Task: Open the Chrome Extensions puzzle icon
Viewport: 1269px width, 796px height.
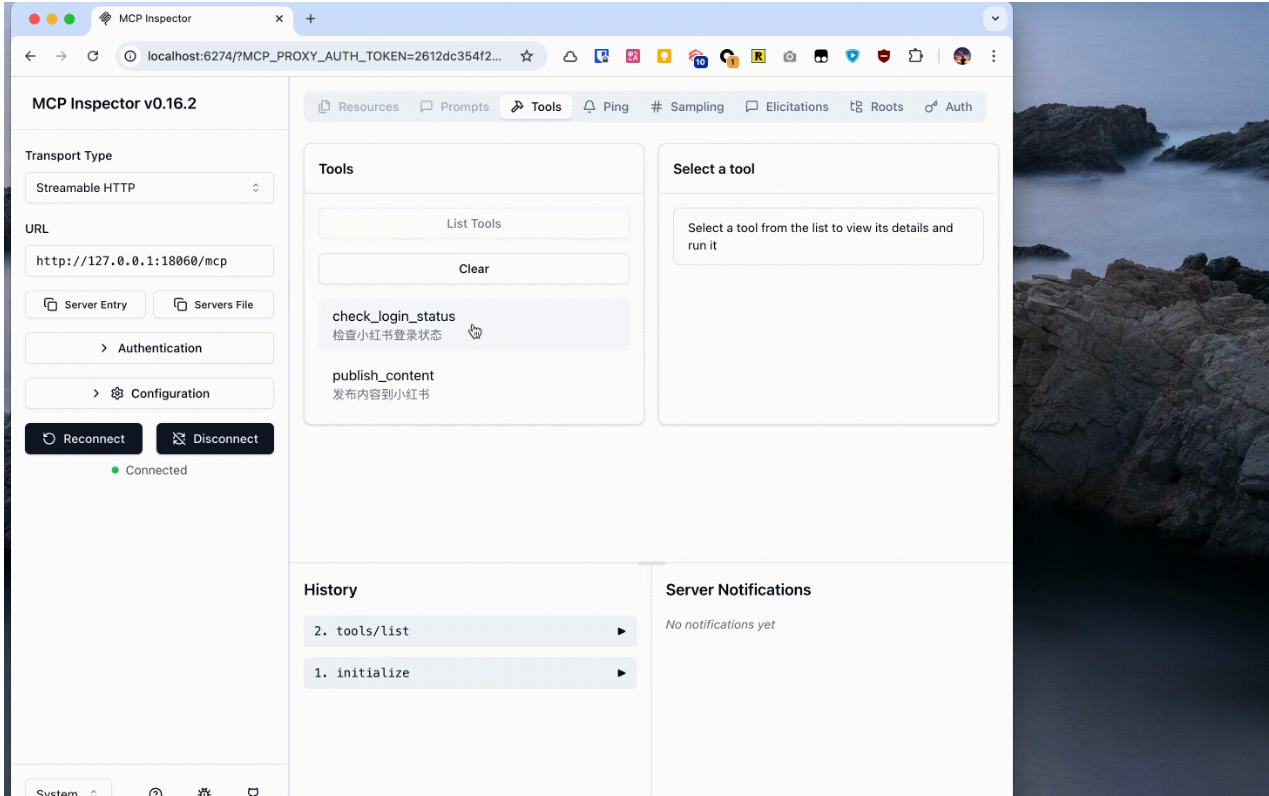Action: pos(915,56)
